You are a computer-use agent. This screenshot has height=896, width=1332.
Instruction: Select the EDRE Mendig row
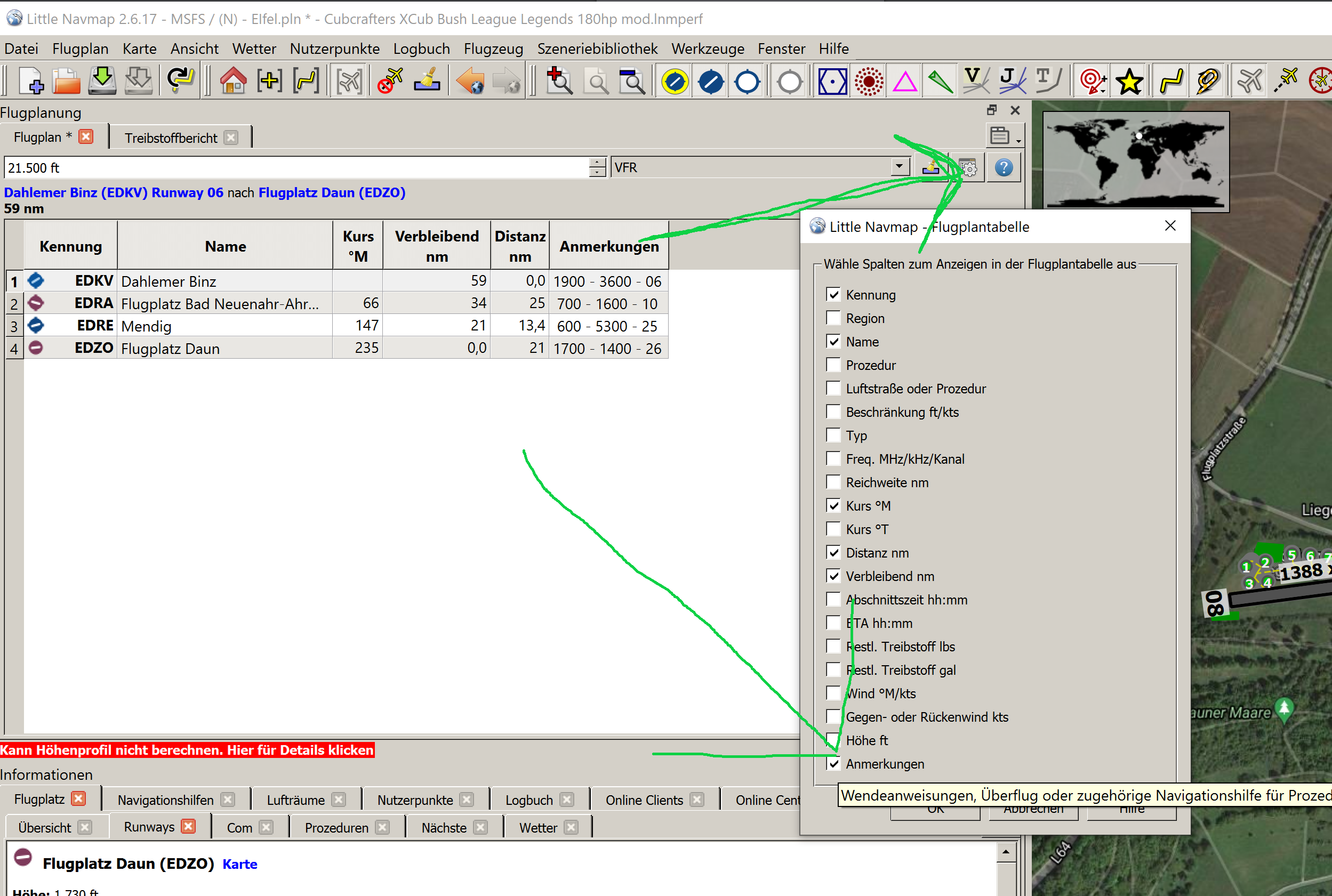coord(336,326)
